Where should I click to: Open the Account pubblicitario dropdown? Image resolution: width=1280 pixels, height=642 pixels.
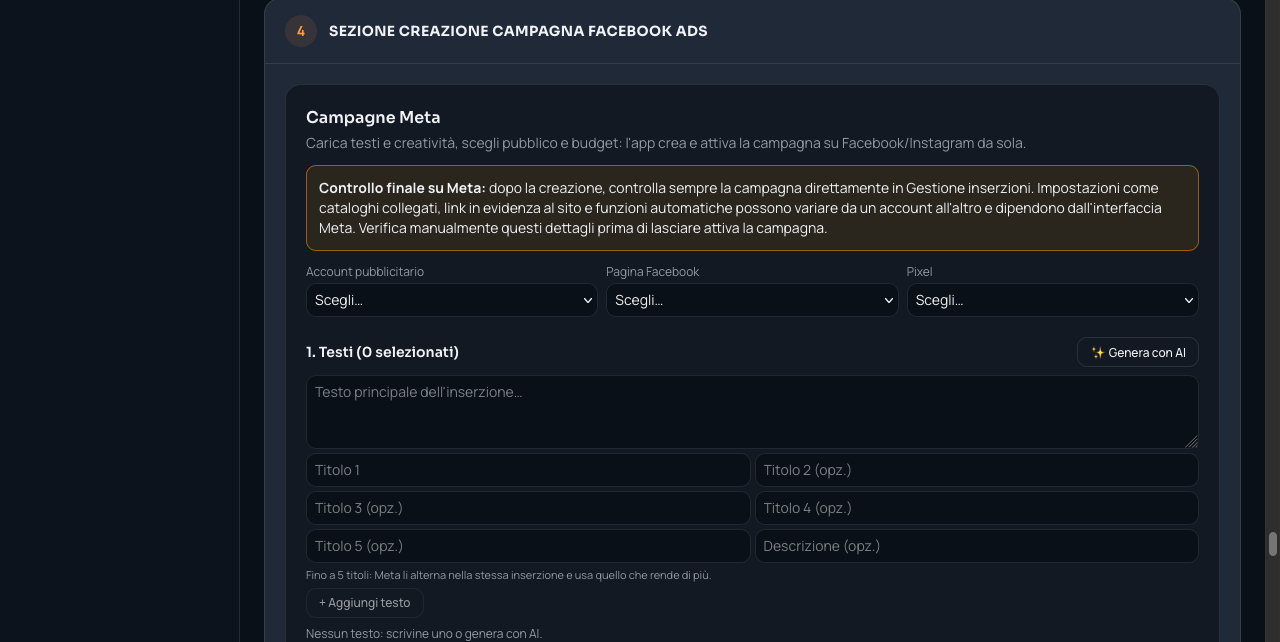tap(451, 300)
